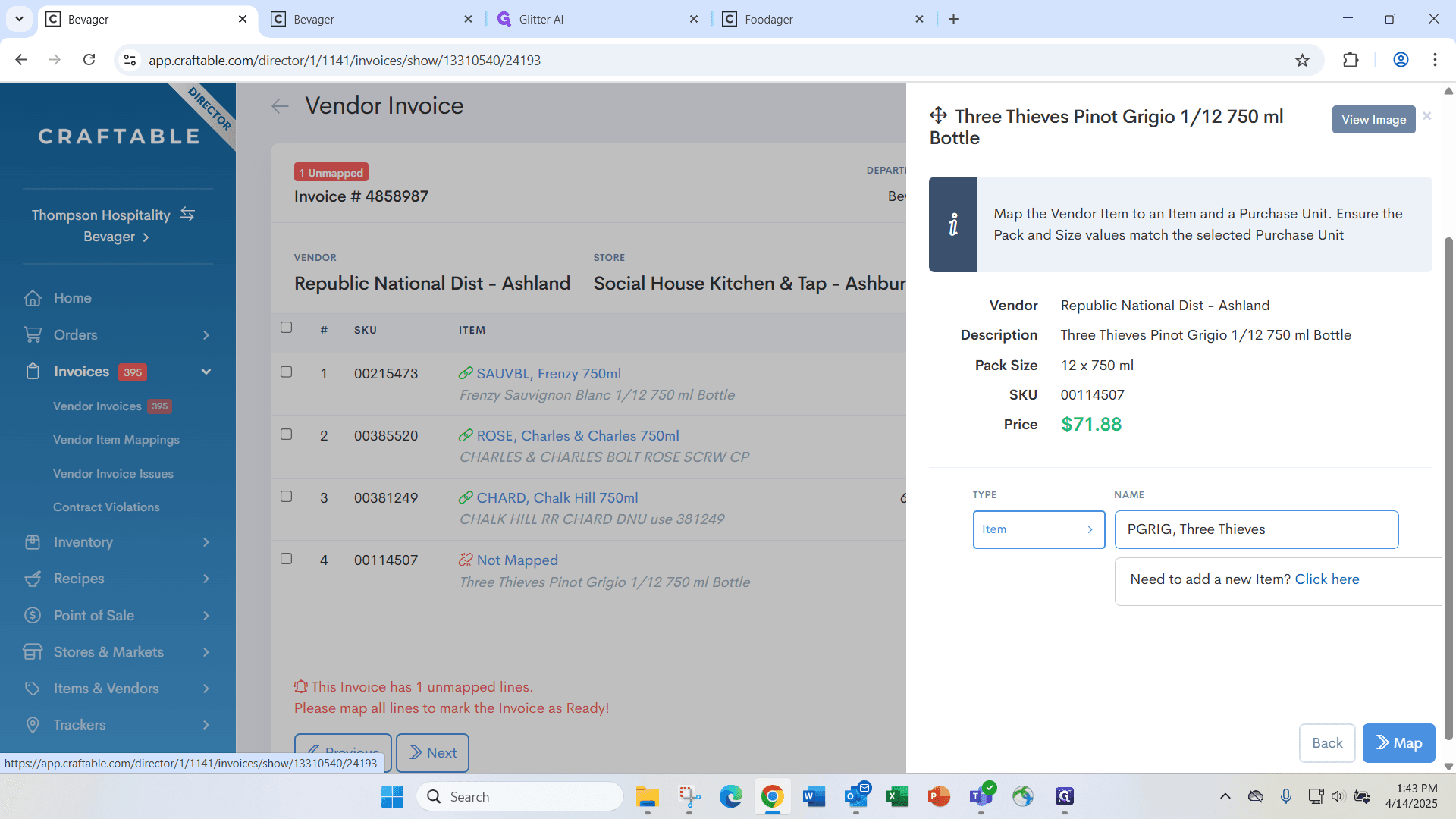Expand the Items & Vendors chevron
This screenshot has height=819, width=1456.
[206, 689]
